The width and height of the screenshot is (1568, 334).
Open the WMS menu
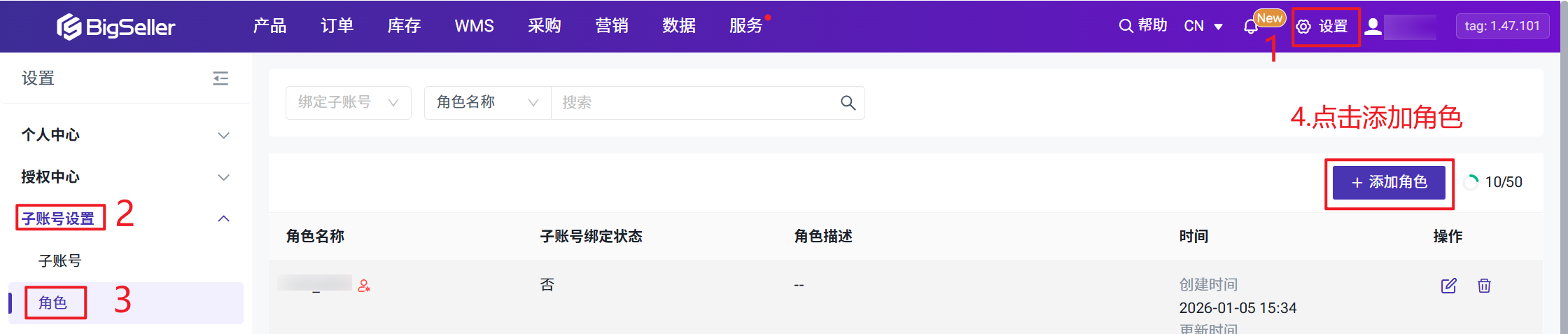(474, 26)
